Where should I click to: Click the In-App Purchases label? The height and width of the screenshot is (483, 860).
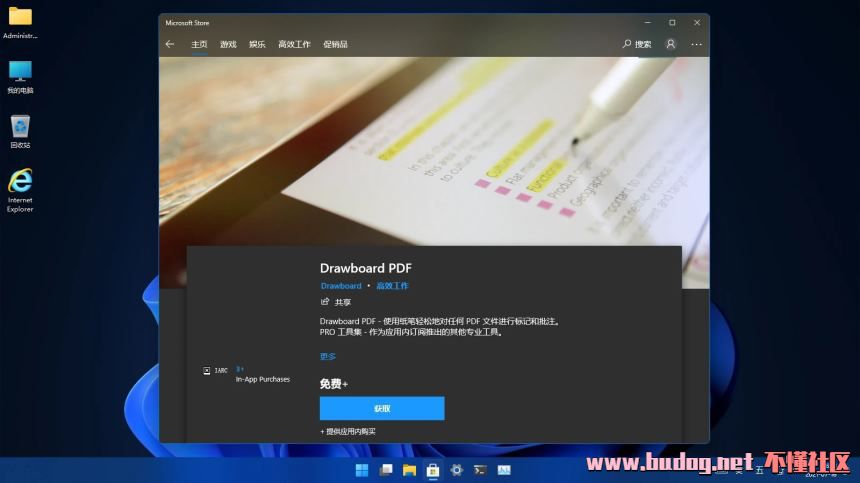(263, 379)
